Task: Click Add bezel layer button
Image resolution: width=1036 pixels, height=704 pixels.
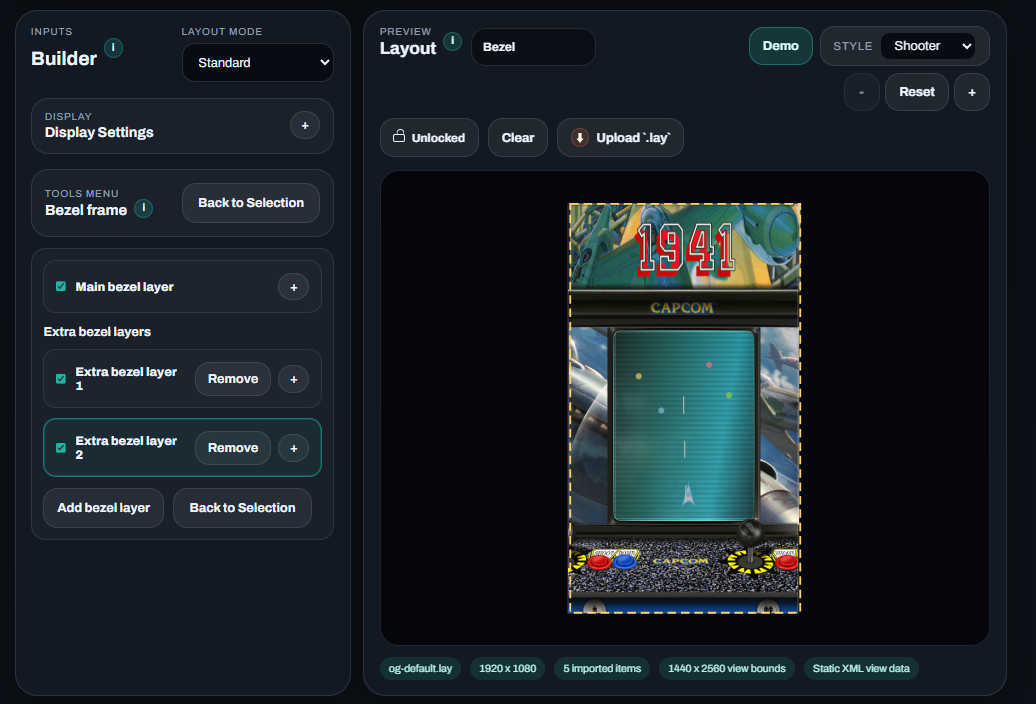Action: (104, 508)
